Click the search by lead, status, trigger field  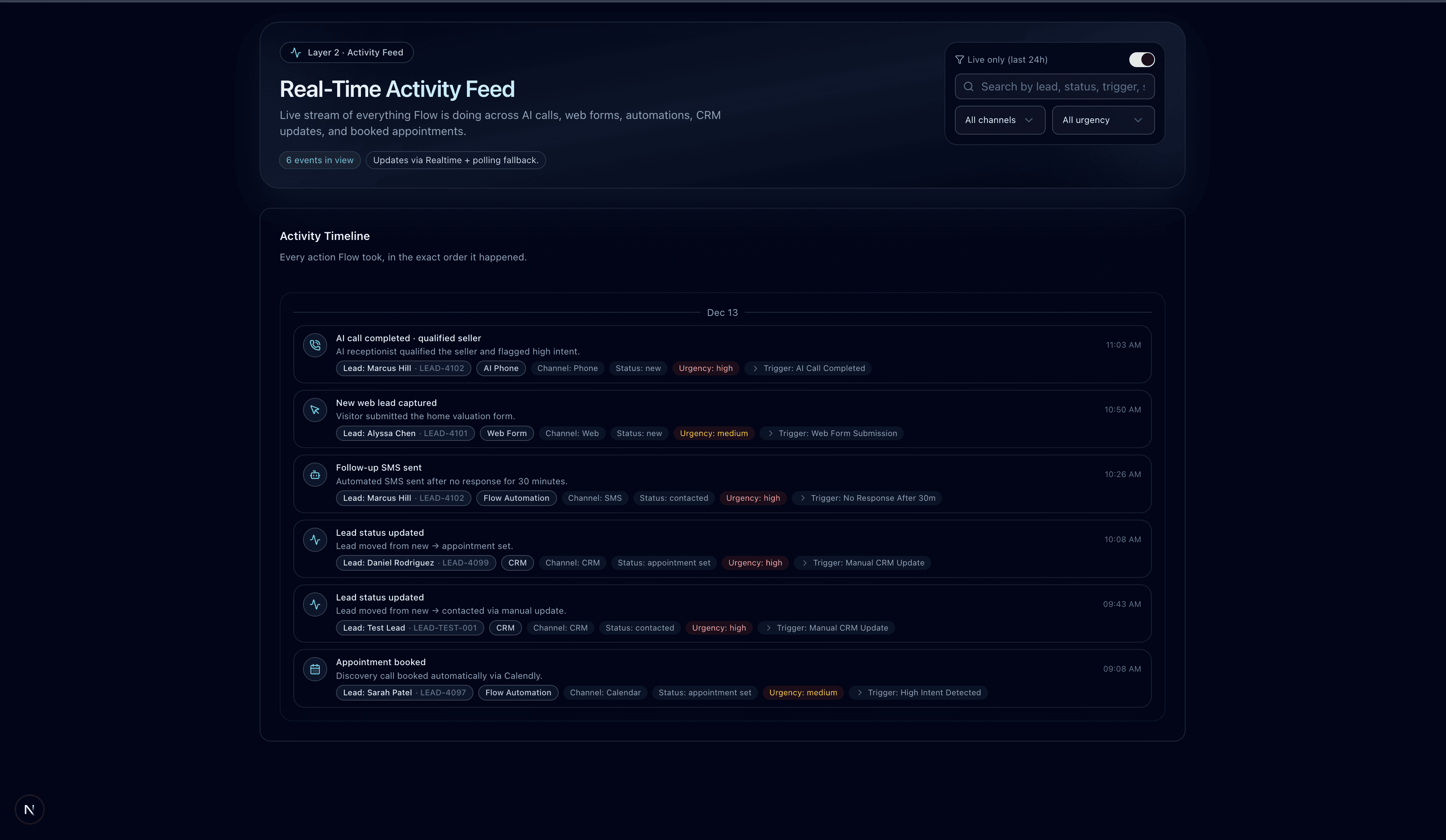[1055, 86]
